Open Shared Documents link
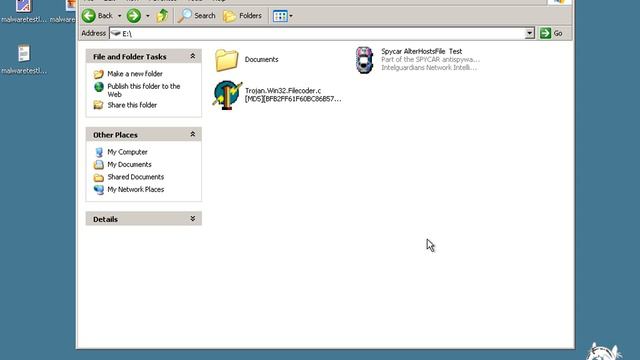The image size is (640, 360). point(136,177)
